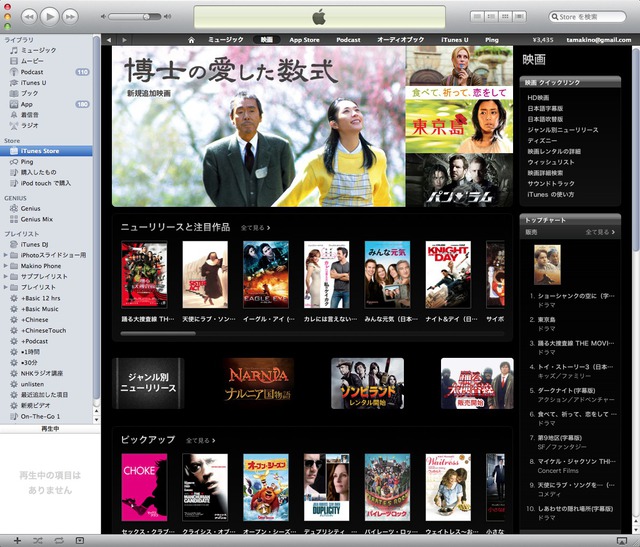Expand iPhotoスライドショー用 folder
640x547 pixels.
pos(5,255)
